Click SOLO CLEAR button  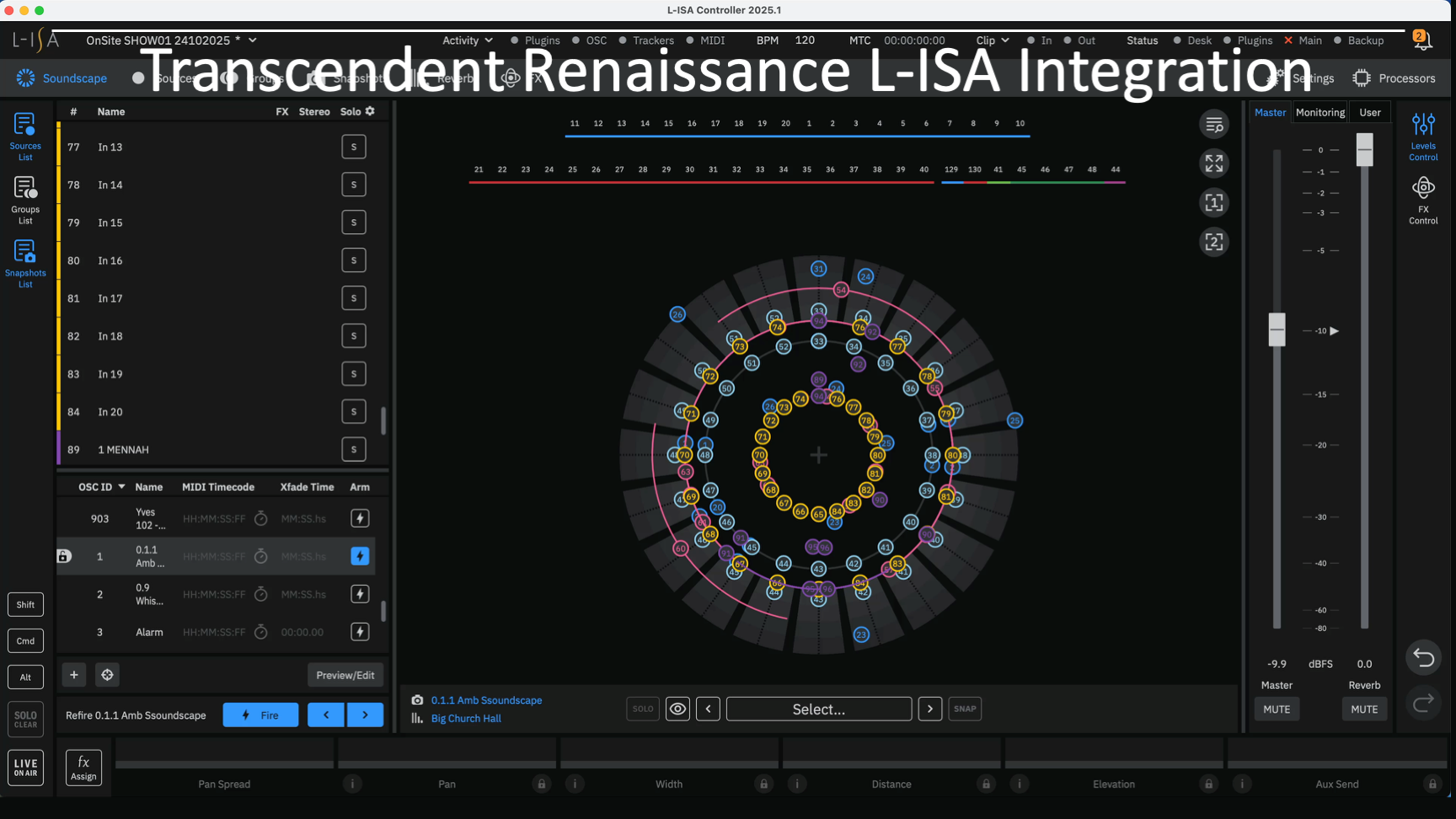pos(25,720)
